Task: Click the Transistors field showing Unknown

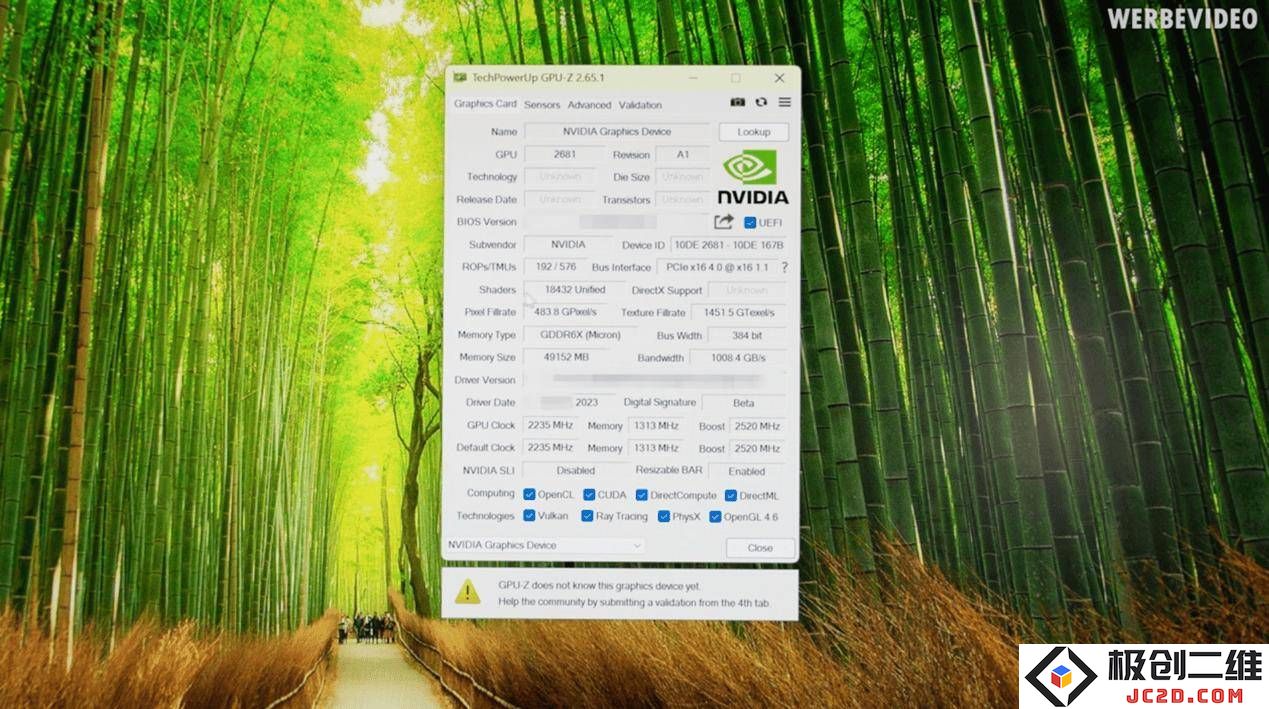Action: (683, 200)
